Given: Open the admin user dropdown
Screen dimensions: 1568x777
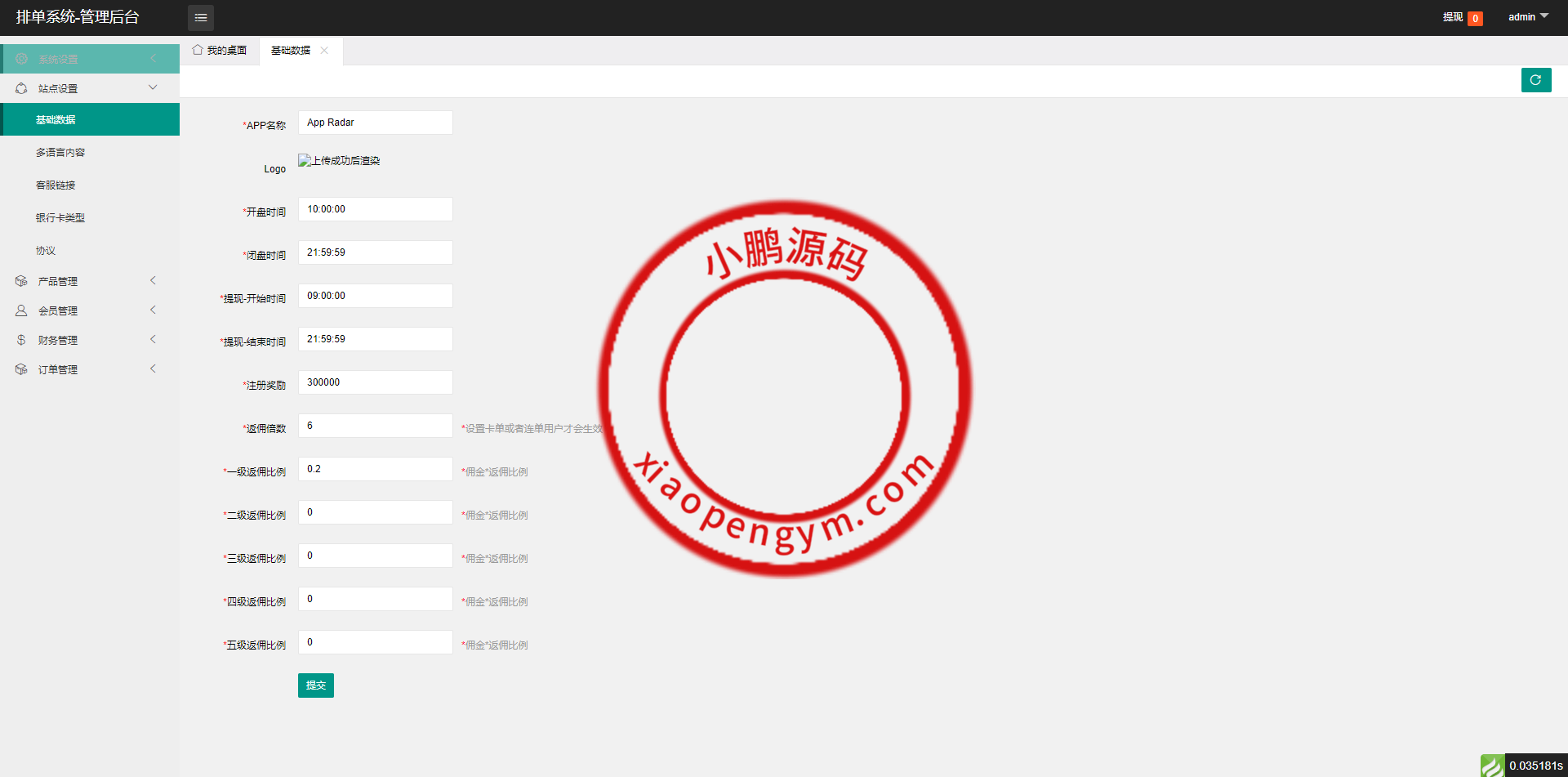Looking at the screenshot, I should [1527, 17].
